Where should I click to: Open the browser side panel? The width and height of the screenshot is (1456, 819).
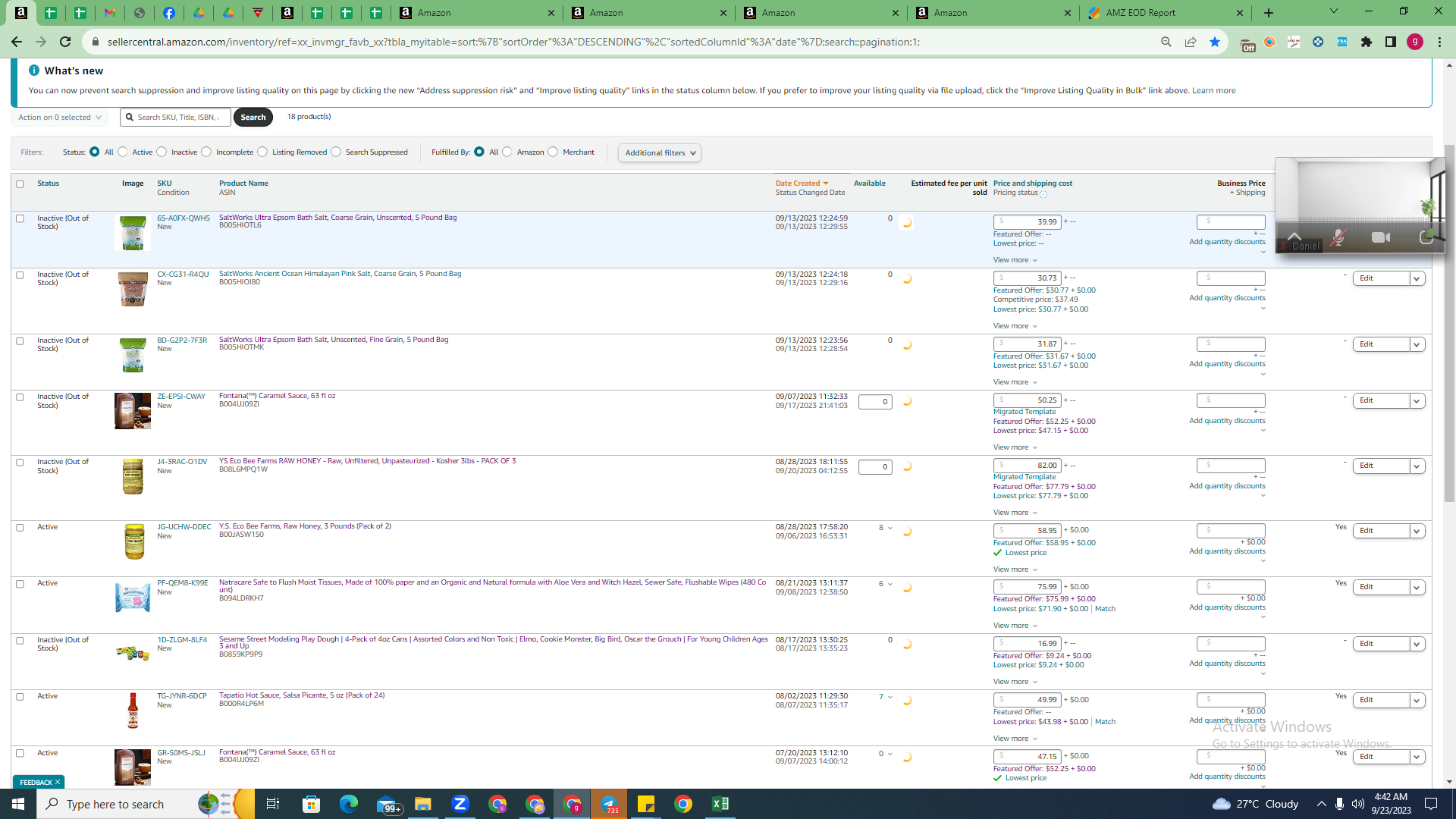click(1391, 42)
